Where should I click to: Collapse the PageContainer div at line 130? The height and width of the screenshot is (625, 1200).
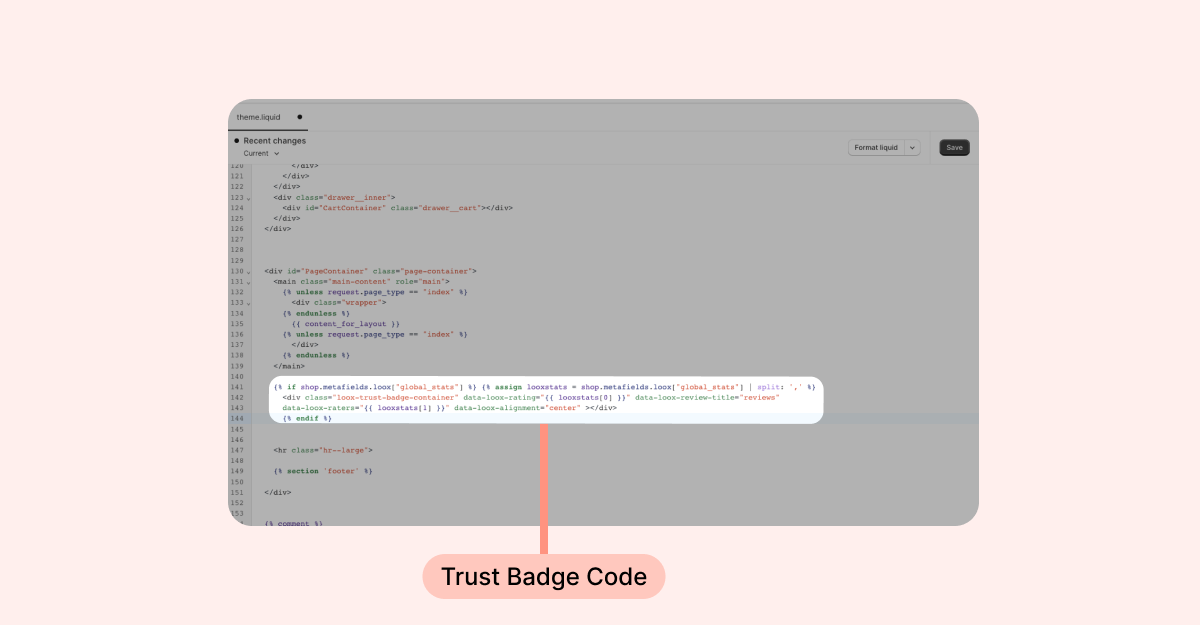[249, 271]
